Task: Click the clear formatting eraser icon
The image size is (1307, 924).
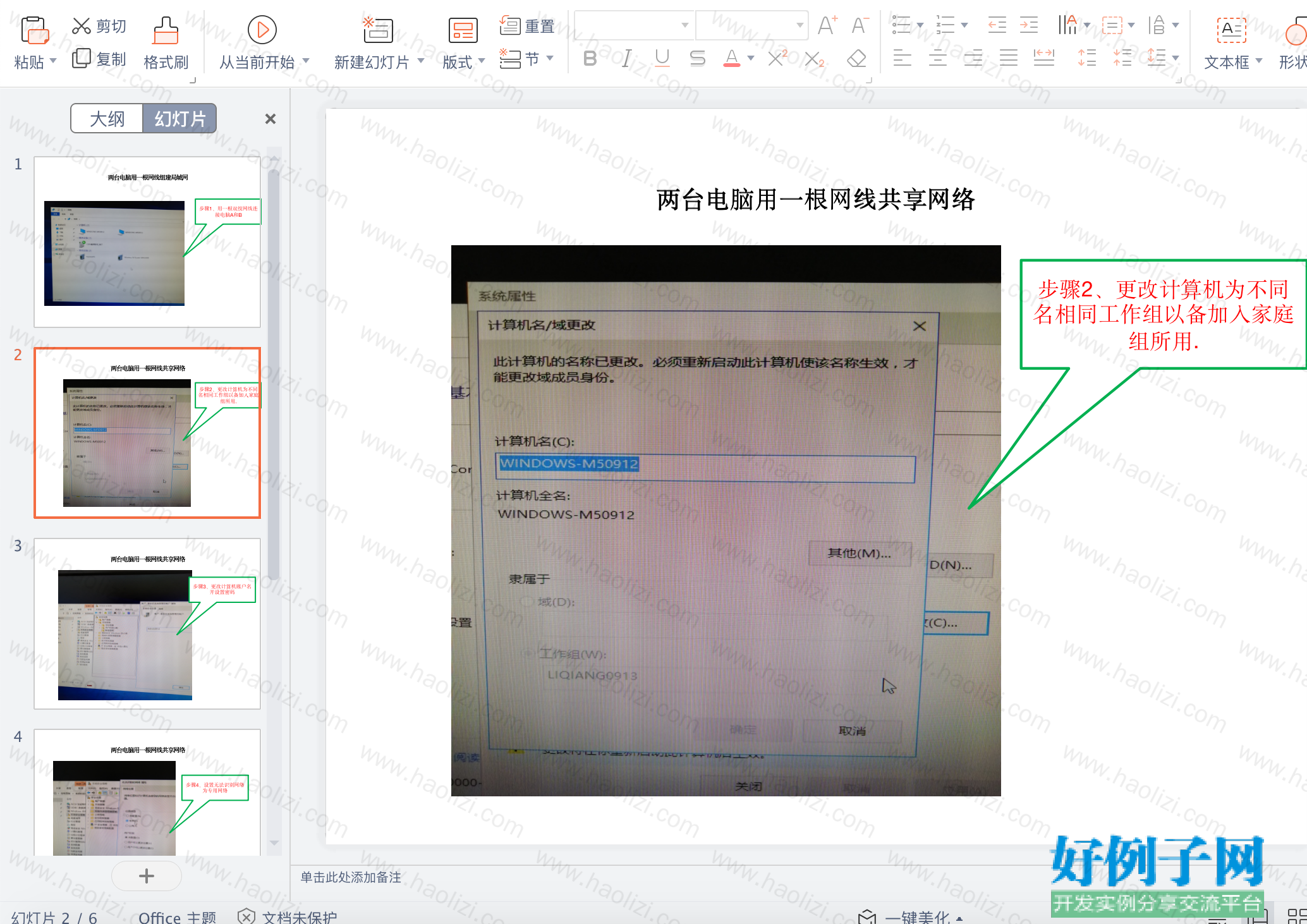Action: click(x=856, y=59)
